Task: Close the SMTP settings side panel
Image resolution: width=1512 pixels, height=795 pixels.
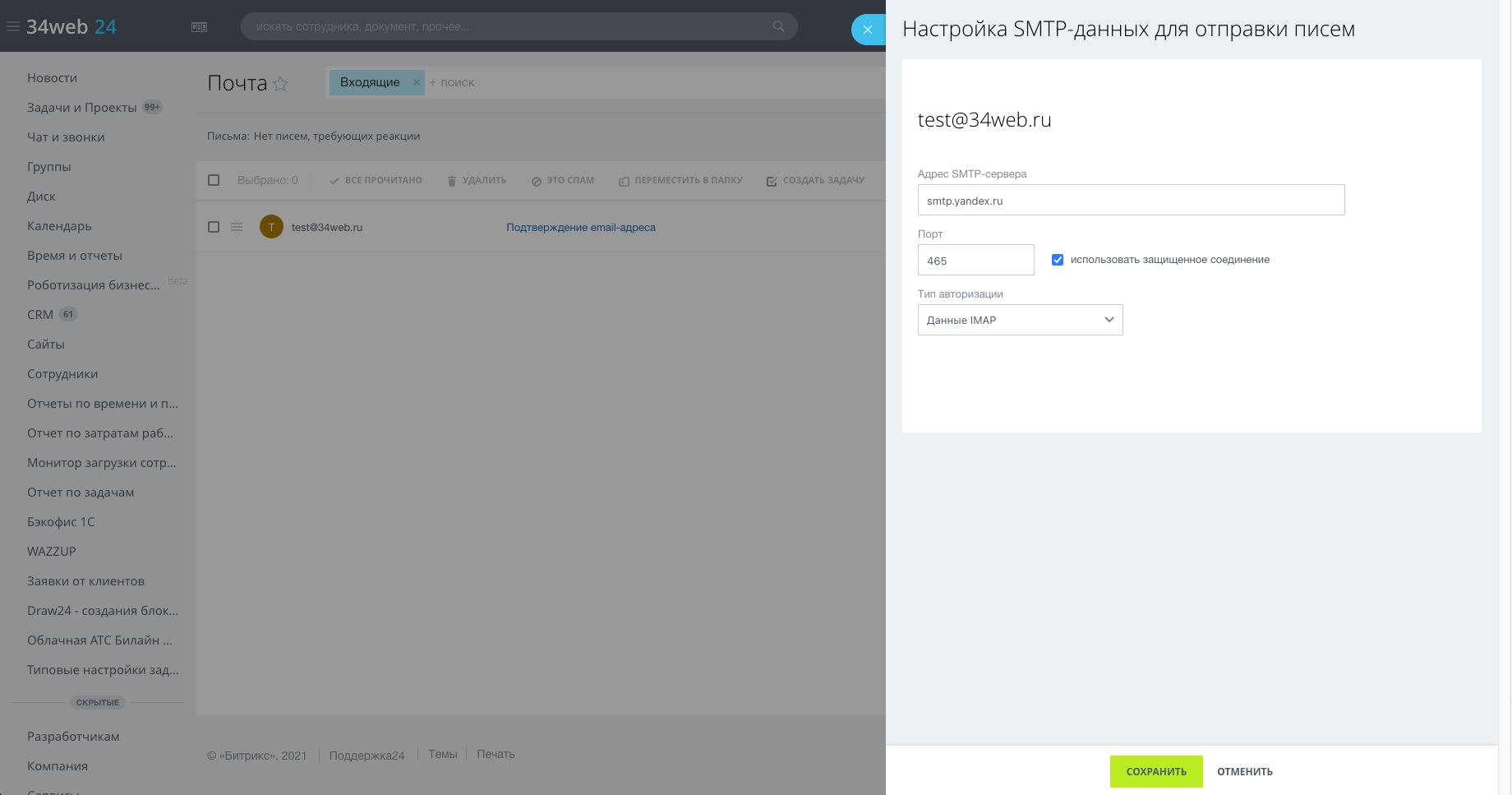Action: click(x=868, y=30)
